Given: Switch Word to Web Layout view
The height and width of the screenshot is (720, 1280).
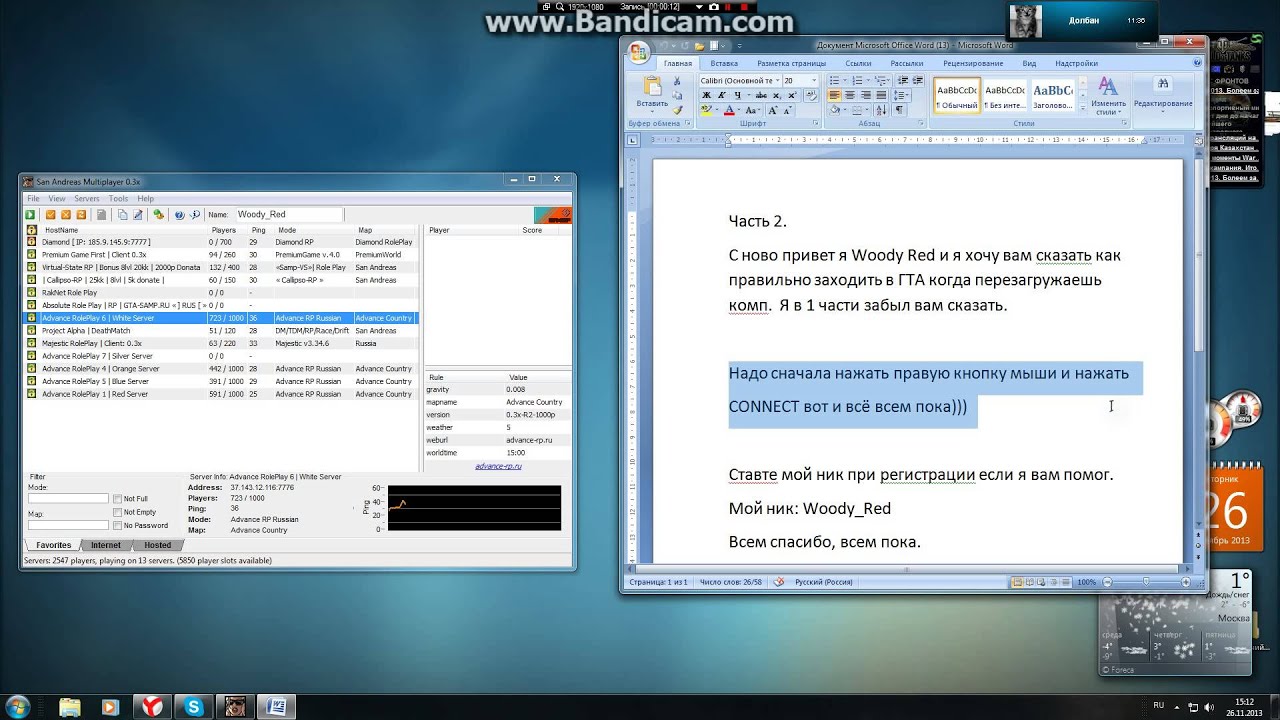Looking at the screenshot, I should 1041,582.
